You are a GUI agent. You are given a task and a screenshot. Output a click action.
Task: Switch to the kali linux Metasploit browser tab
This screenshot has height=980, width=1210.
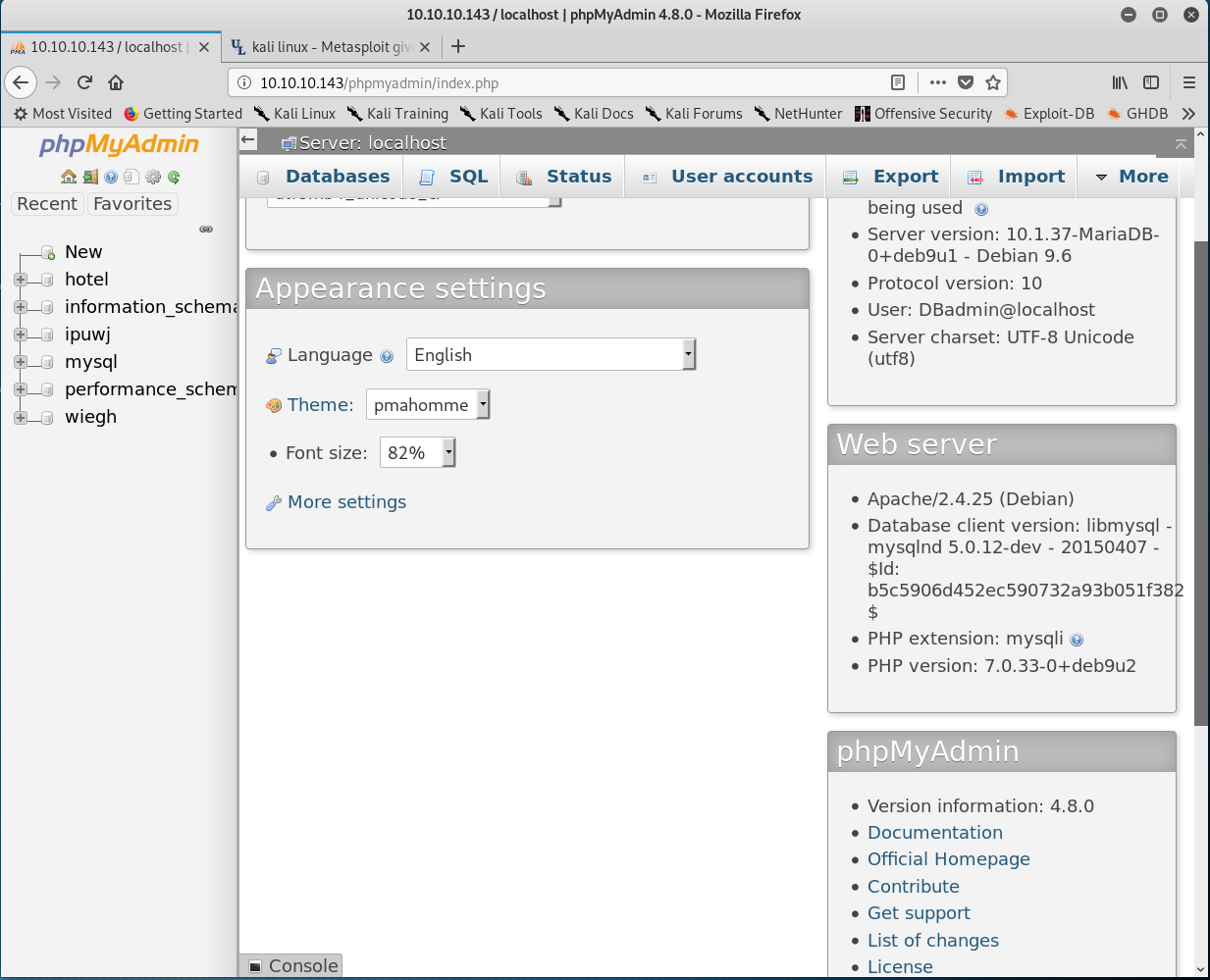[330, 46]
